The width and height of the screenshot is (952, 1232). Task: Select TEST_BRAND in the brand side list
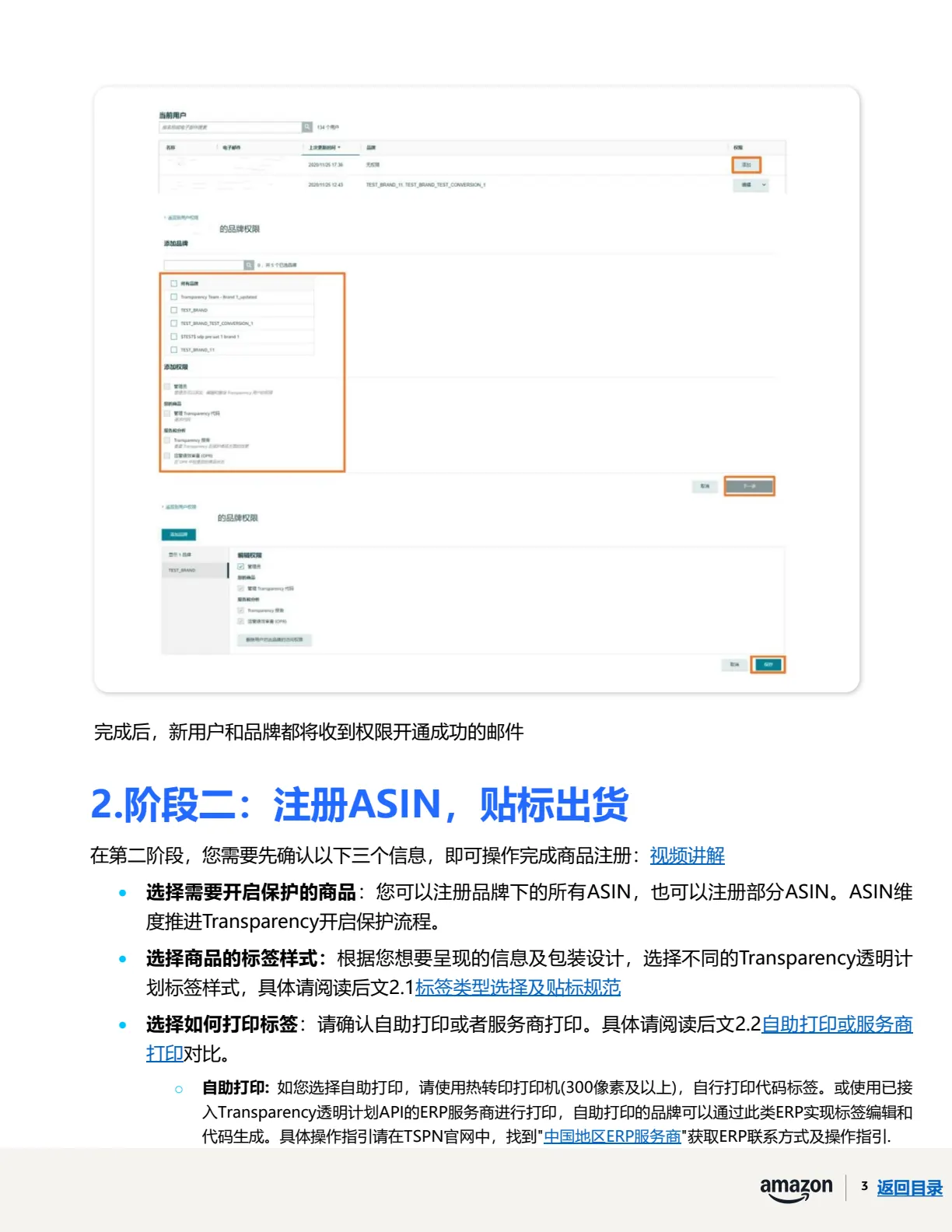194,570
